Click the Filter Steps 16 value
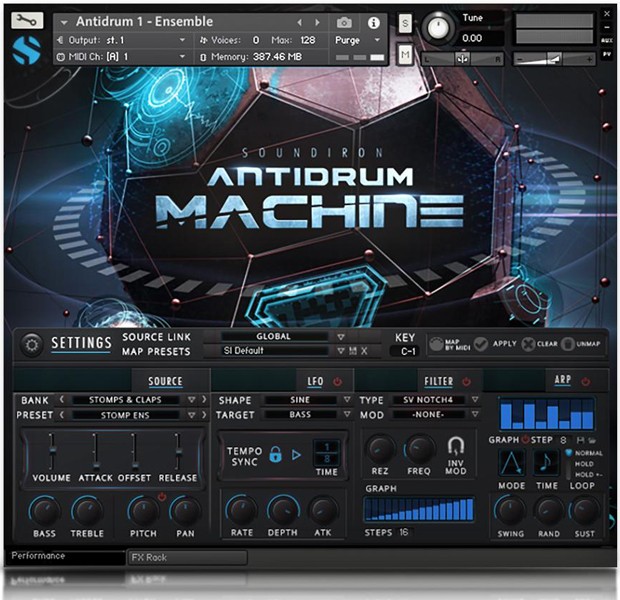Viewport: 620px width, 600px height. click(x=403, y=532)
